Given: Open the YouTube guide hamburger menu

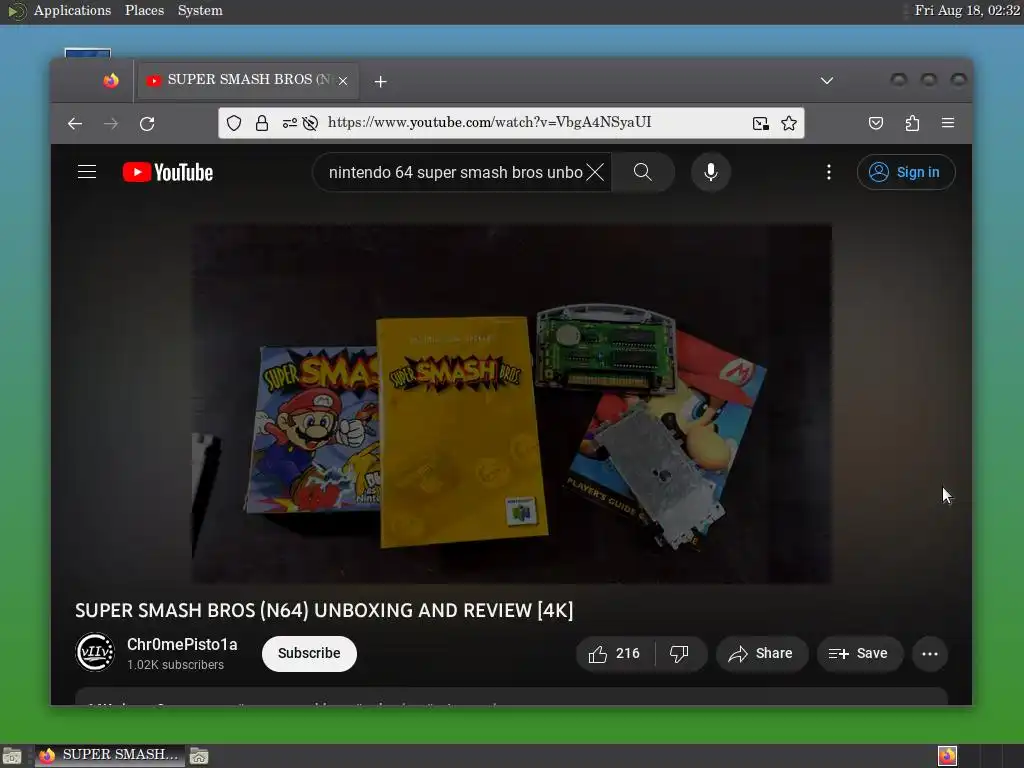Looking at the screenshot, I should point(87,172).
